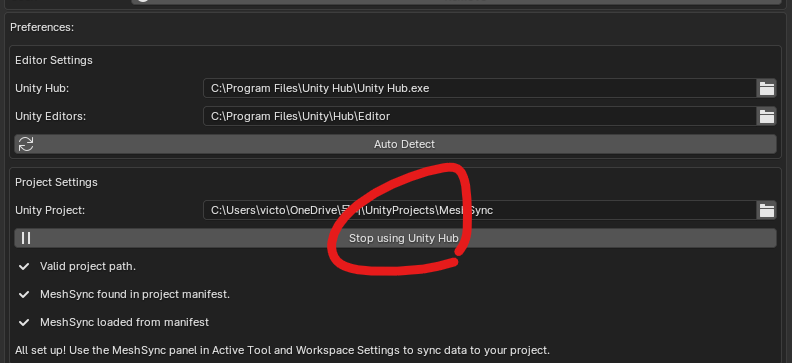Open folder browser for Unity Editors path
The height and width of the screenshot is (363, 792).
click(x=767, y=117)
